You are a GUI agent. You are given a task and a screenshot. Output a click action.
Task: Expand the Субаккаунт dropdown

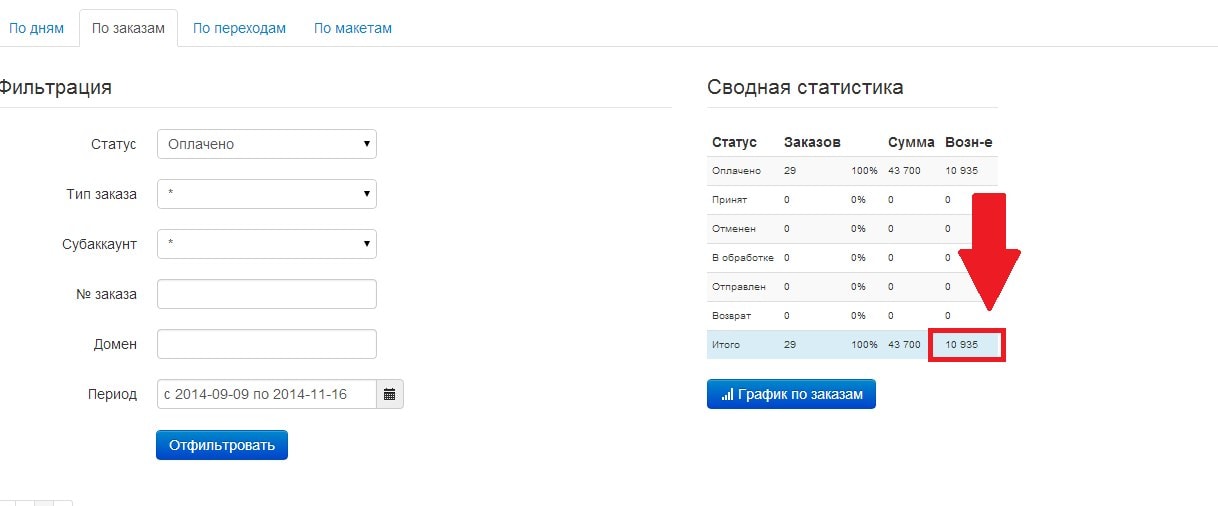point(267,243)
